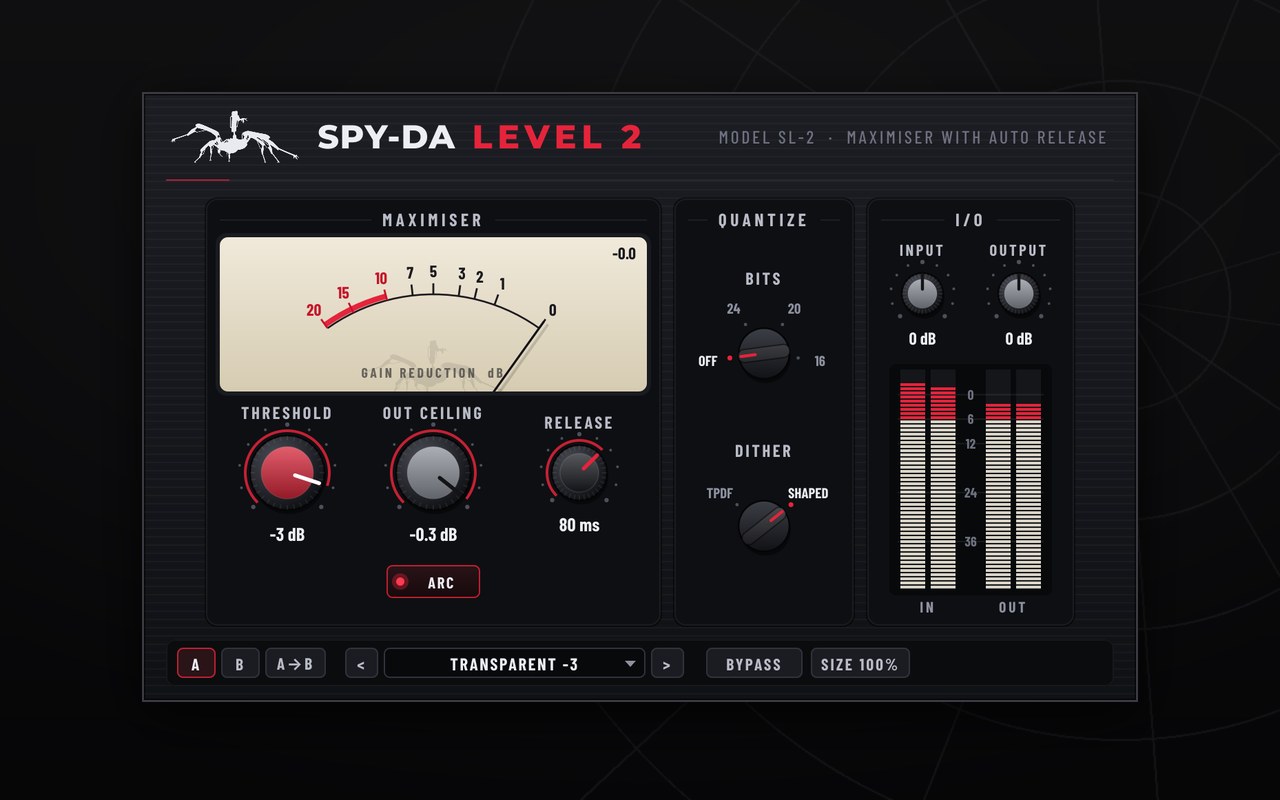Click the 80 ms release value
The width and height of the screenshot is (1280, 800).
pos(579,524)
